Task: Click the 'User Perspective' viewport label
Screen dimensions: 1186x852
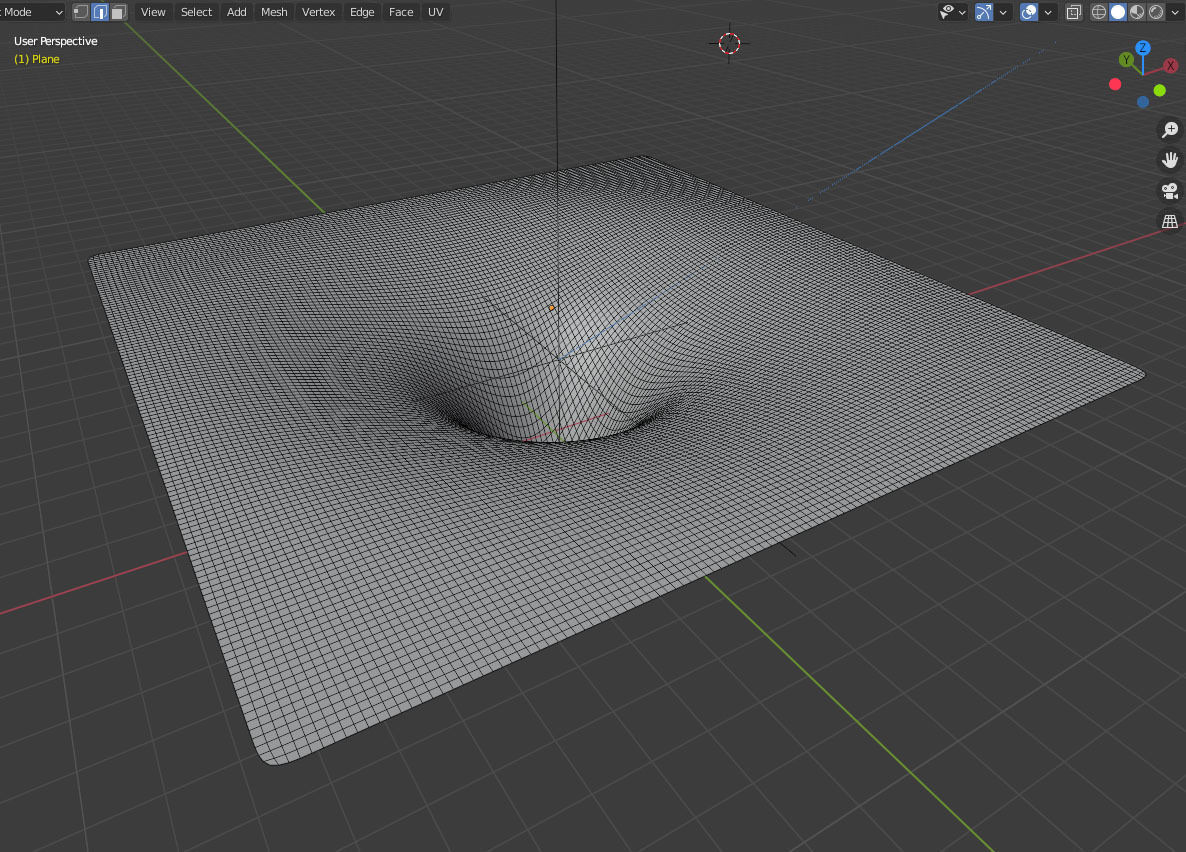Action: 56,41
